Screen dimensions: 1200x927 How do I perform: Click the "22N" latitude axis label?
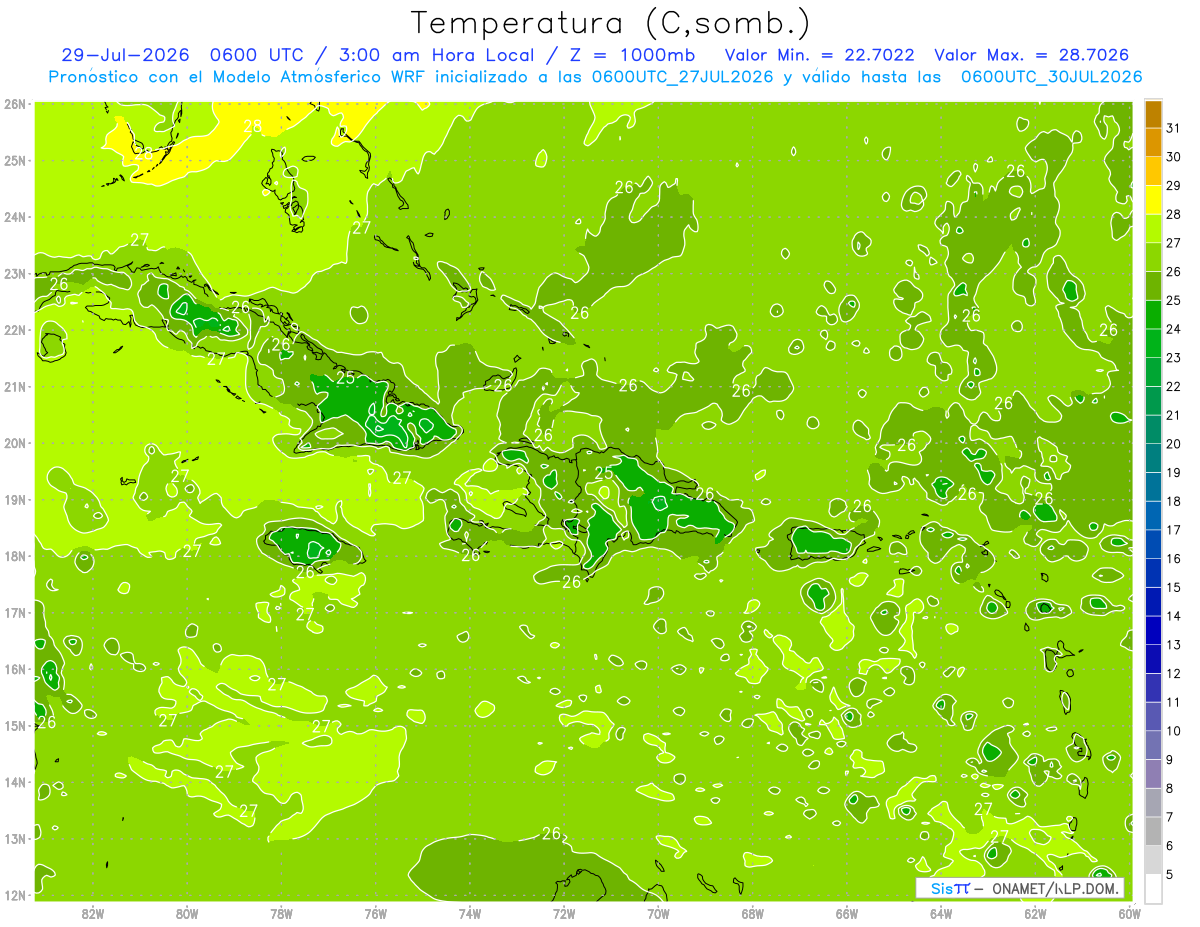coord(15,330)
